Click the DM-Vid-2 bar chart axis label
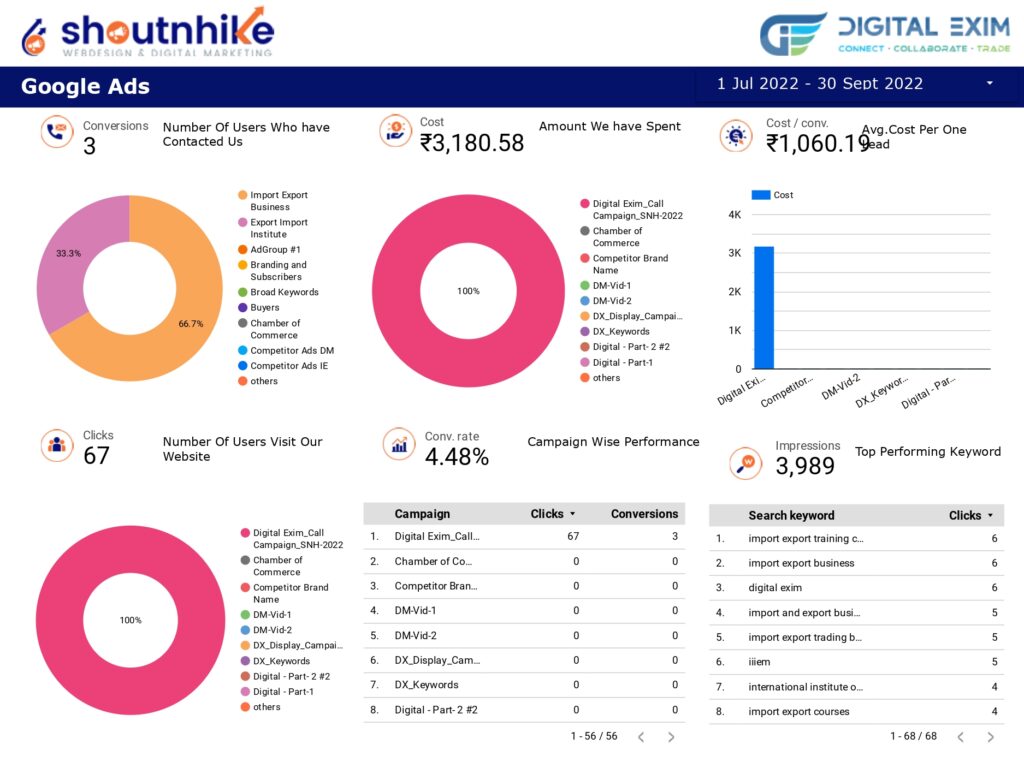This screenshot has height=768, width=1024. coord(841,387)
